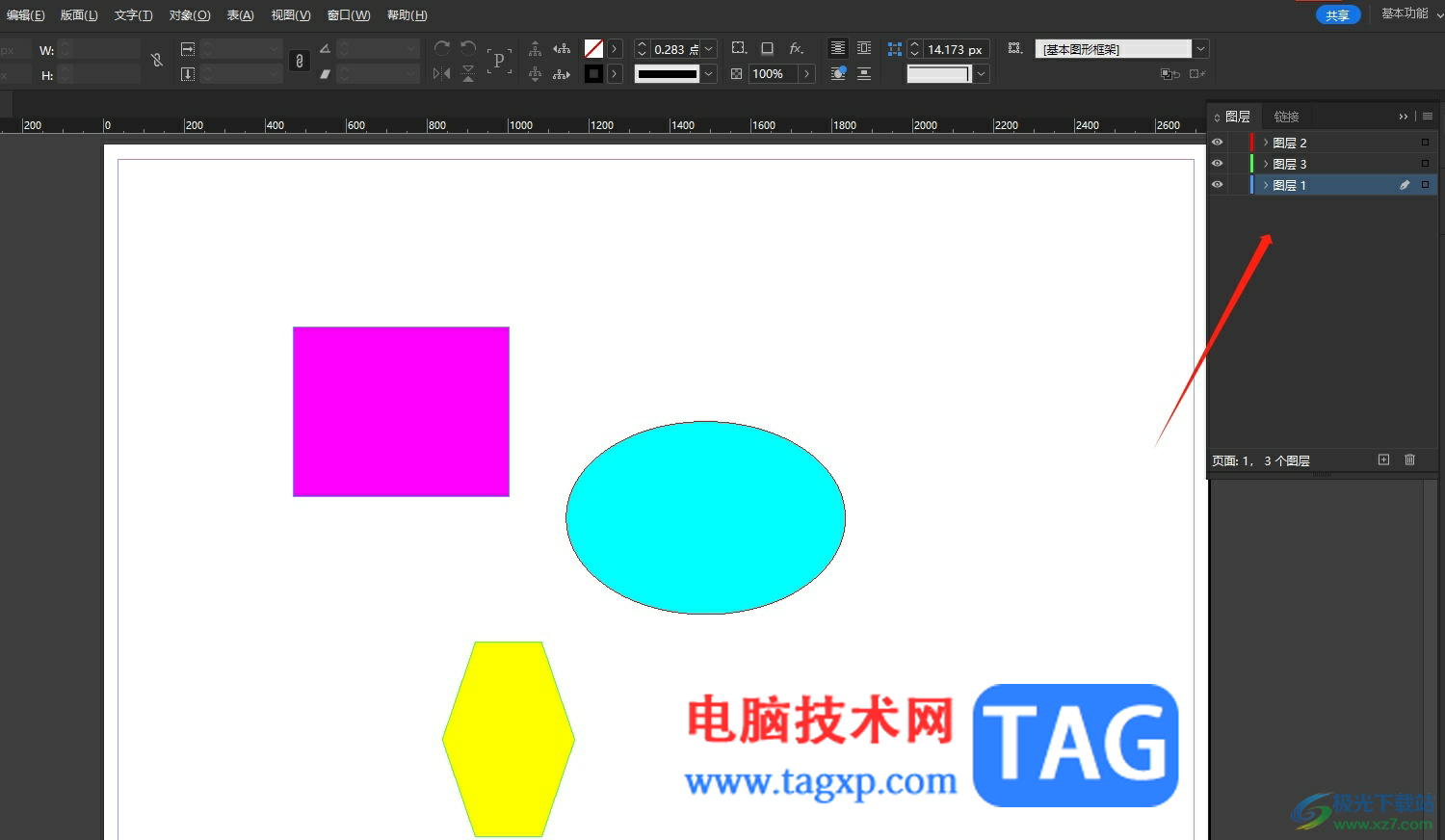Click the Rotate 90° clockwise icon

tap(442, 48)
